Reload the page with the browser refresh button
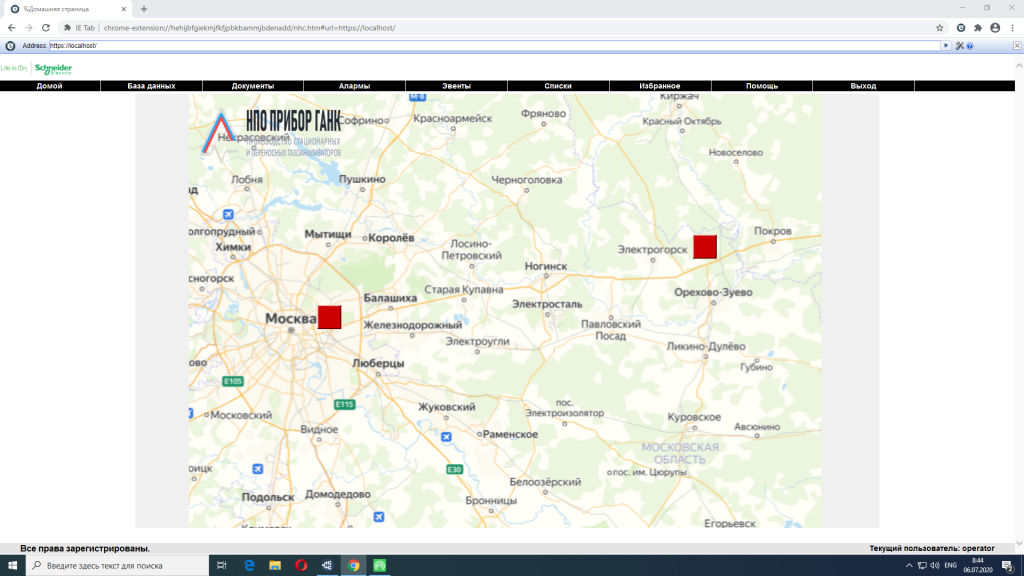1024x576 pixels. click(46, 28)
